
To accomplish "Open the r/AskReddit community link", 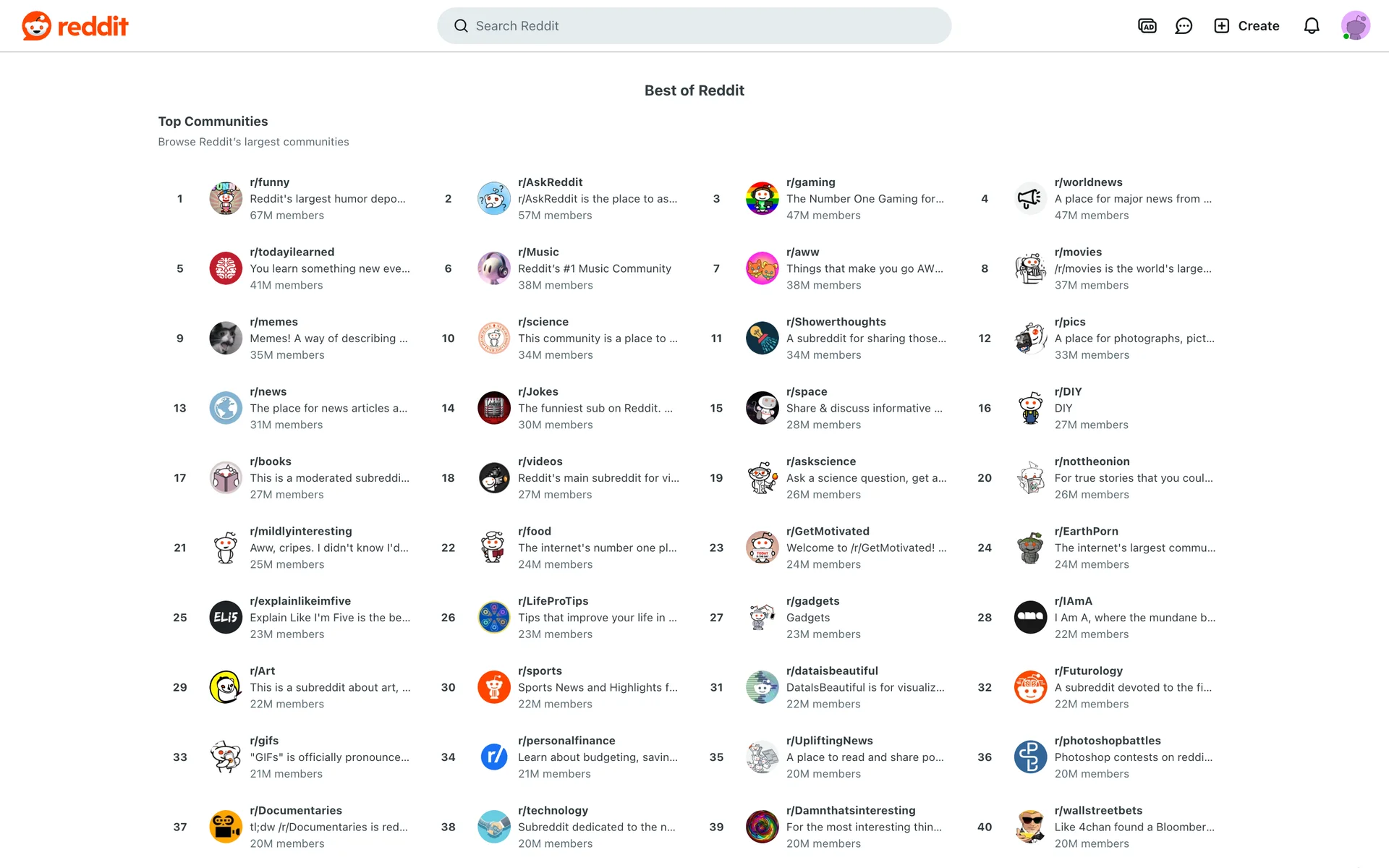I will pos(550,182).
